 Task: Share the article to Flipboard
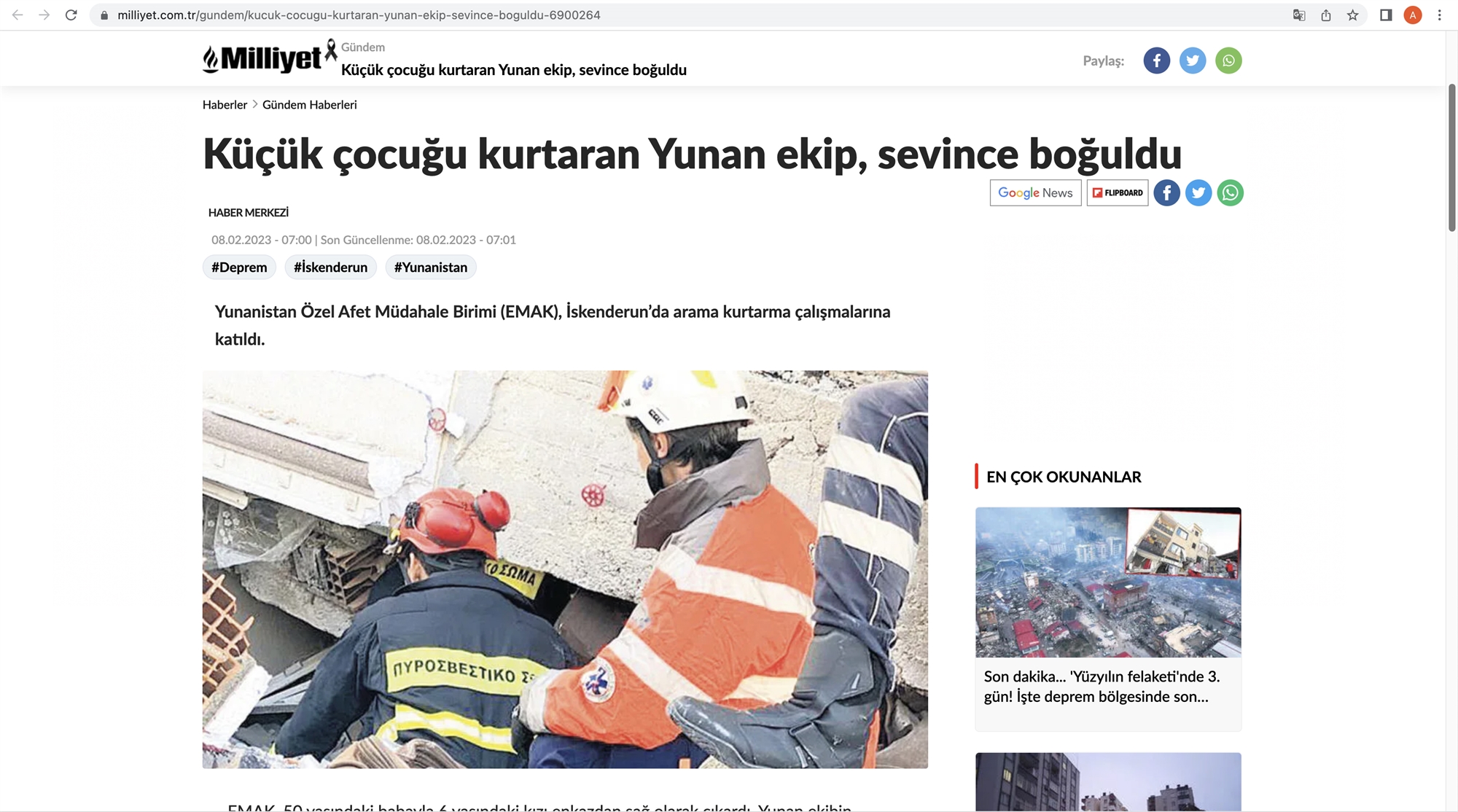[x=1117, y=192]
